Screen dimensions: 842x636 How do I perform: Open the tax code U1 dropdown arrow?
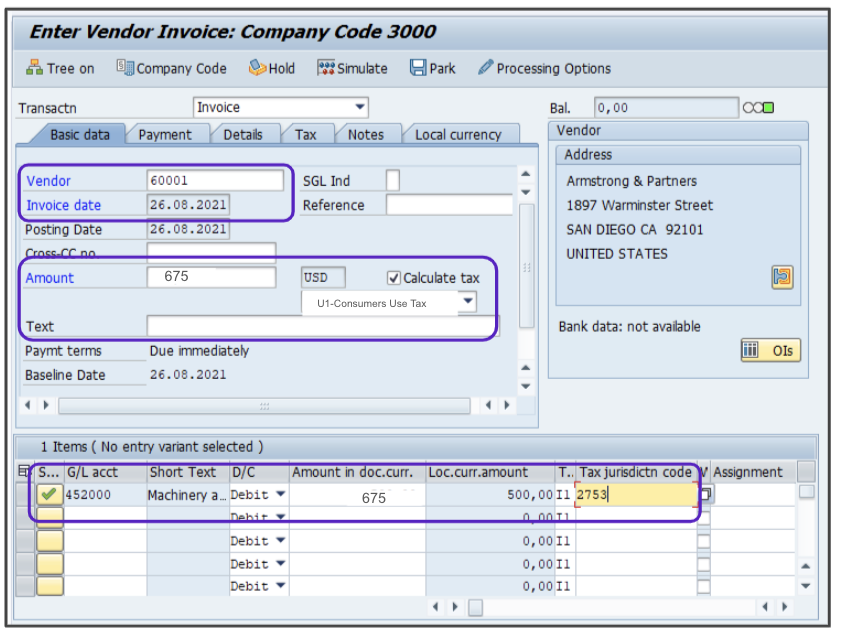coord(467,302)
